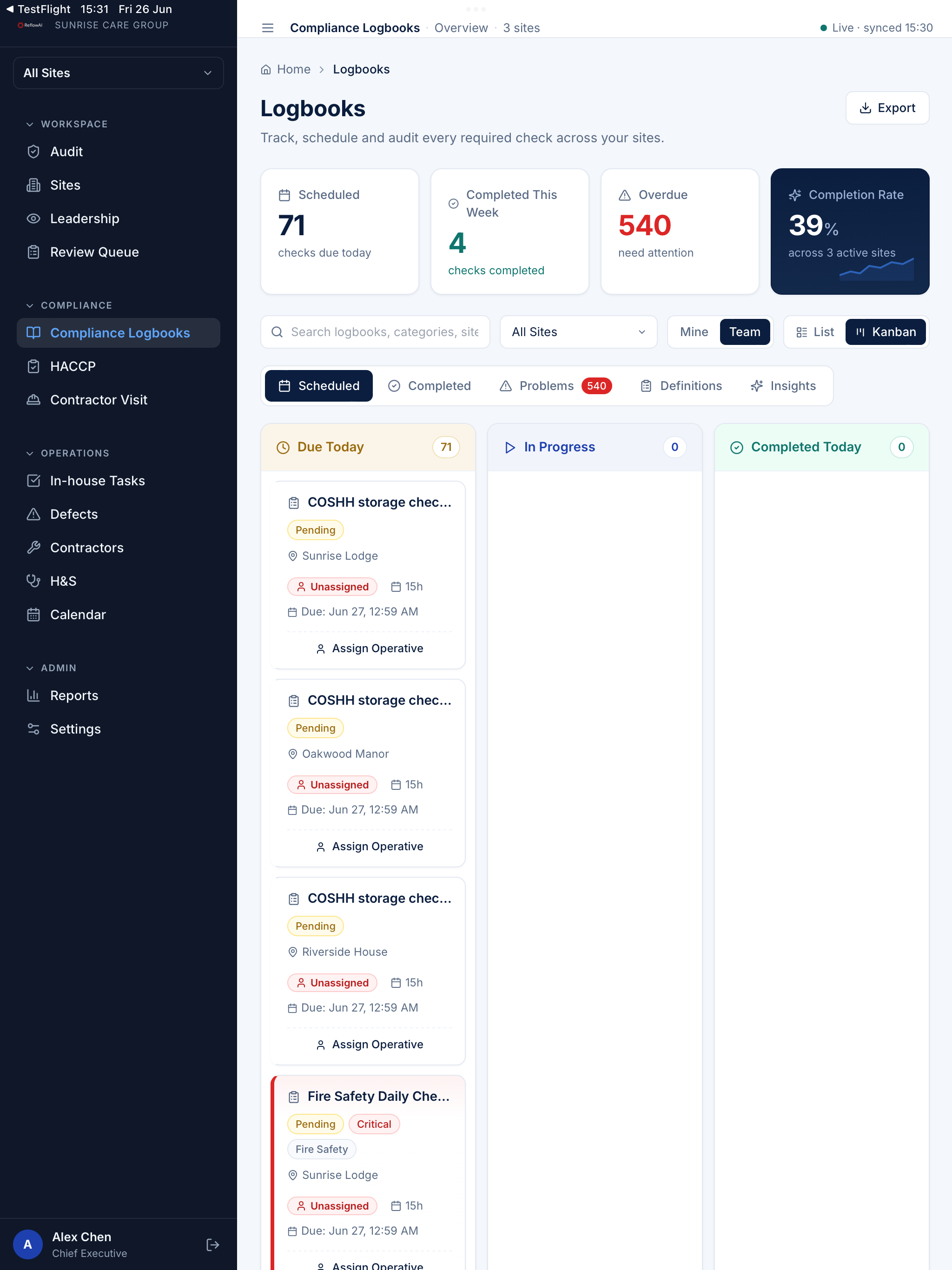Collapse the Admin section
The height and width of the screenshot is (1270, 952).
[52, 668]
